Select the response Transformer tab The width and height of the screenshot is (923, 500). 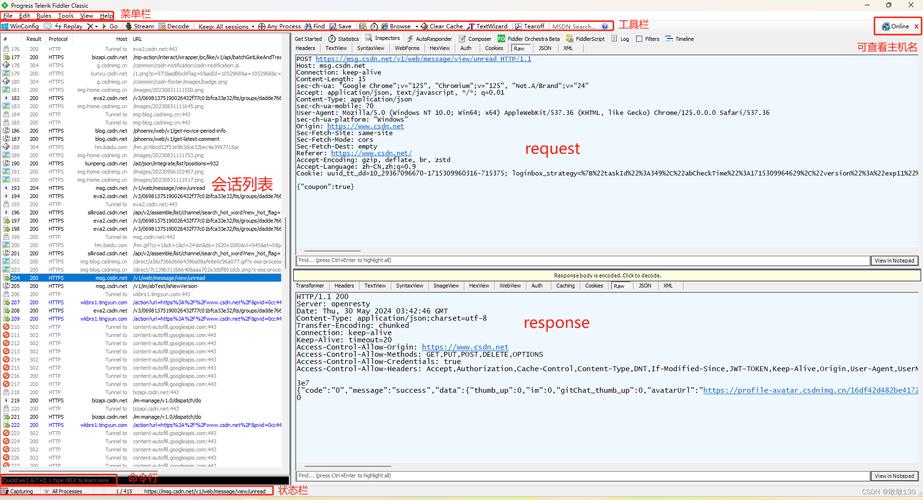pyautogui.click(x=310, y=286)
